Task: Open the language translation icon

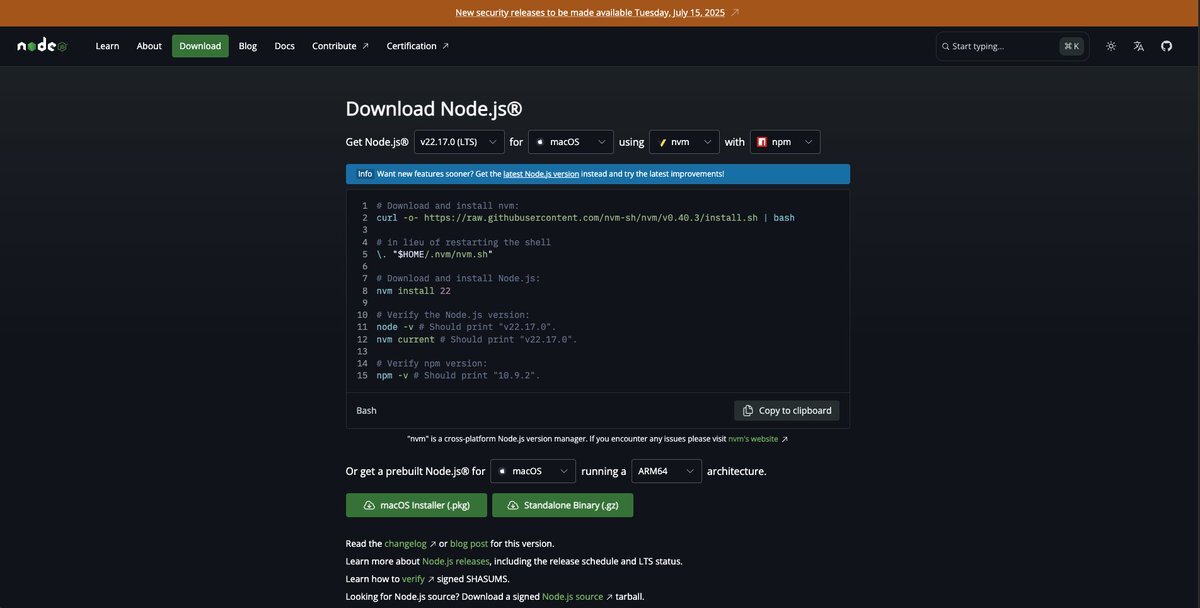Action: tap(1138, 46)
